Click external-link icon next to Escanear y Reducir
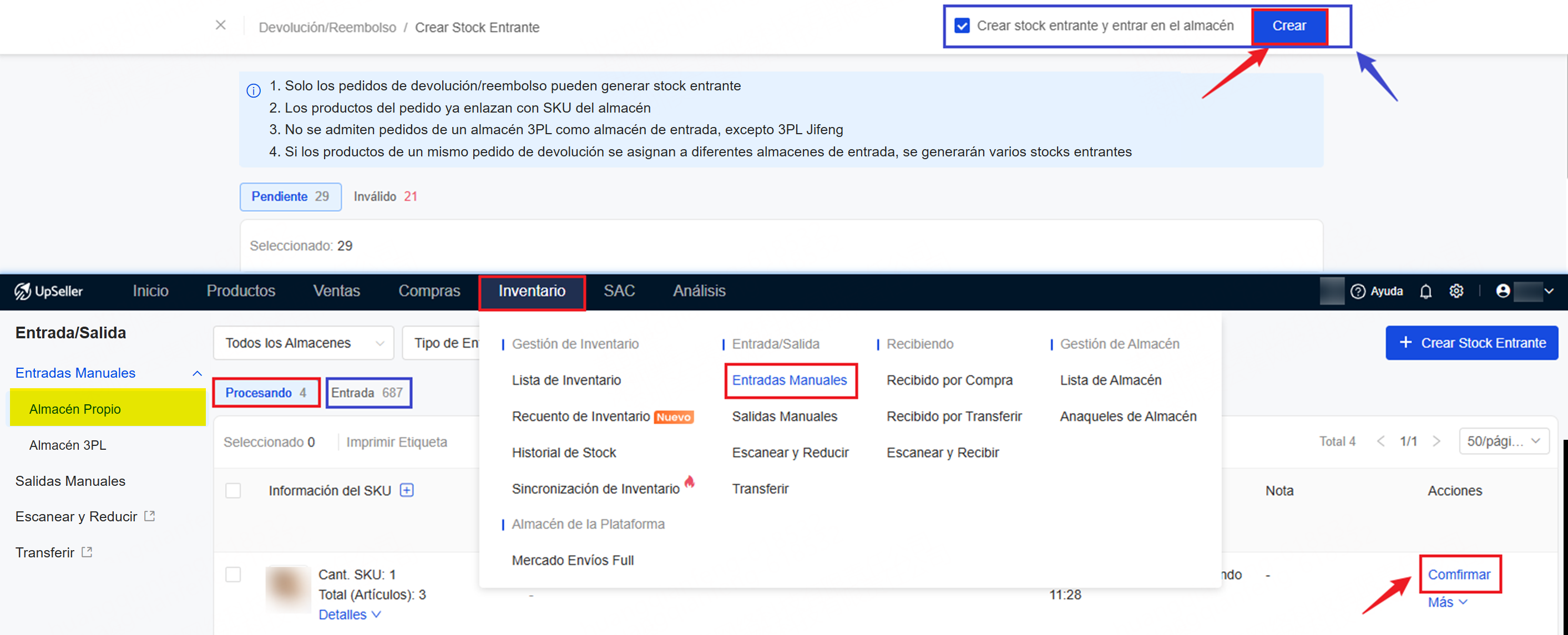Screen dimensions: 1568x635 (x=150, y=516)
